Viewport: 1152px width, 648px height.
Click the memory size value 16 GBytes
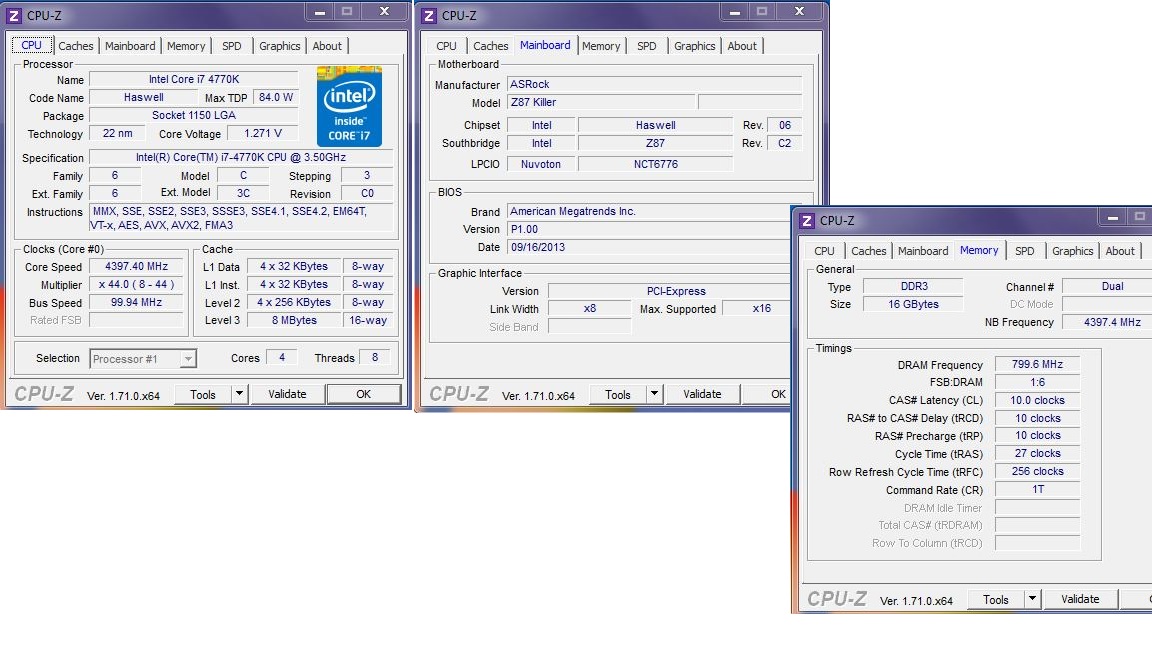click(914, 304)
